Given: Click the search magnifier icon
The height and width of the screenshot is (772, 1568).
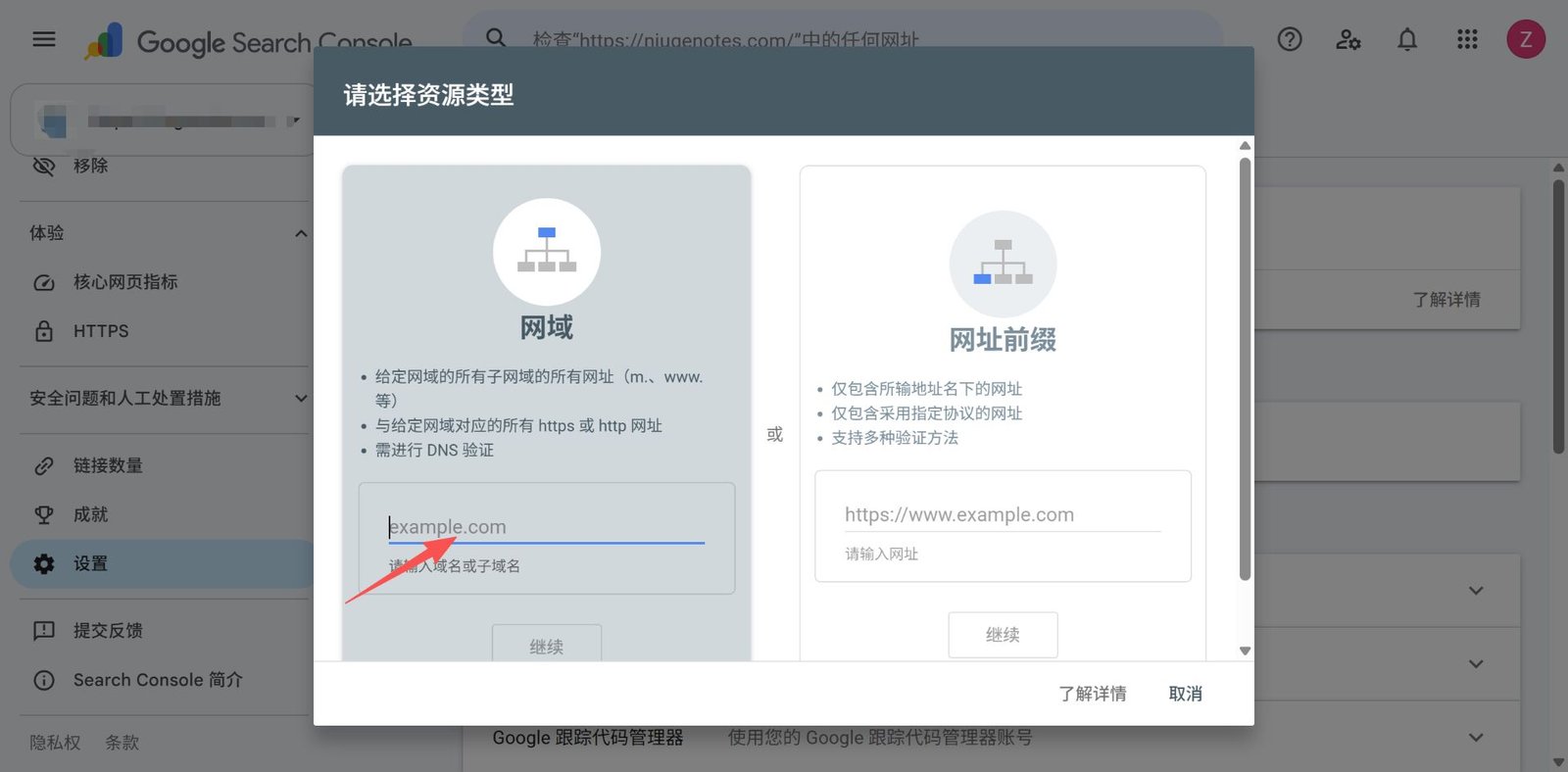Looking at the screenshot, I should pyautogui.click(x=497, y=38).
